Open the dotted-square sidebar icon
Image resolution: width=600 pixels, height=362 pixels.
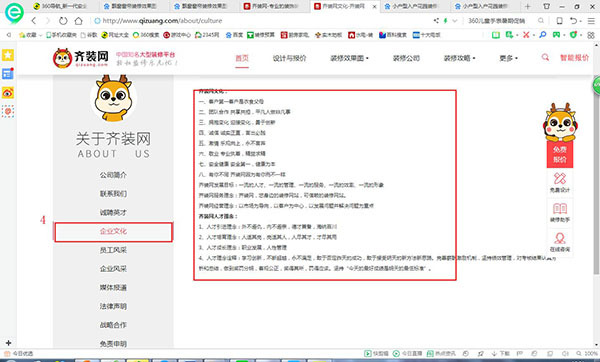(x=8, y=111)
